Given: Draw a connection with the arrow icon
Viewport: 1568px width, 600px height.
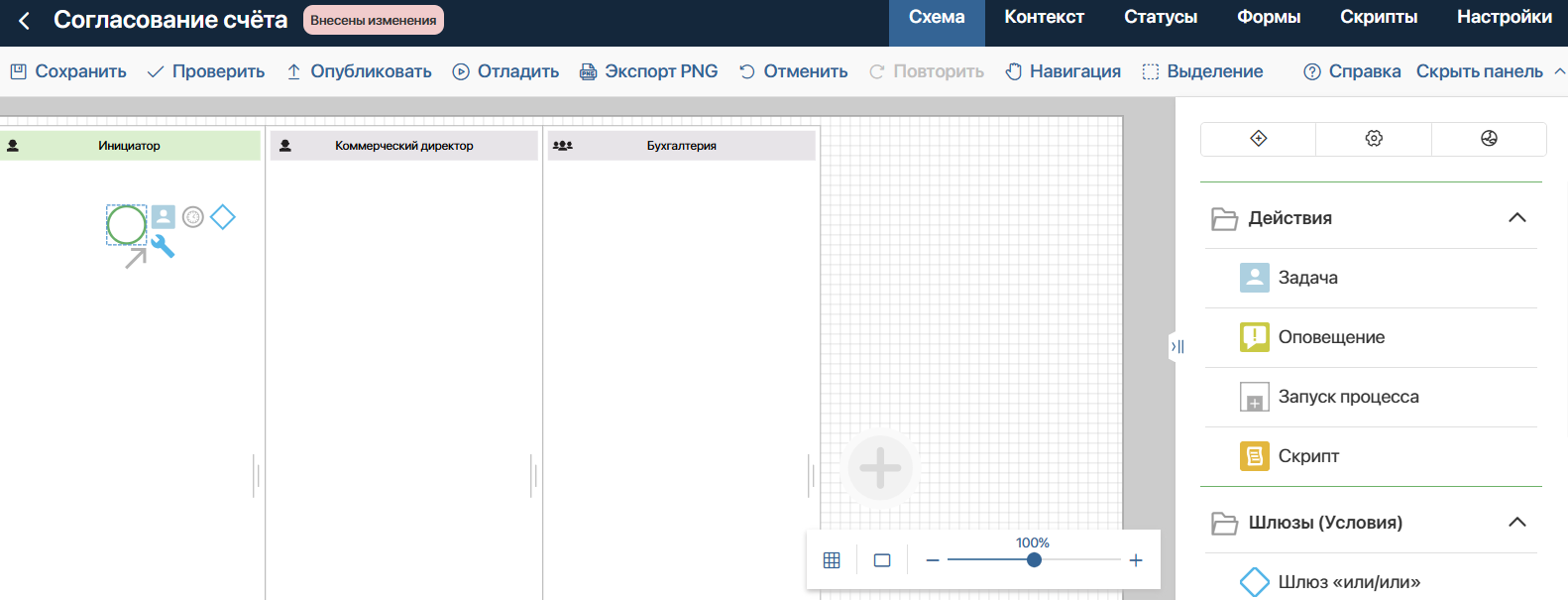Looking at the screenshot, I should click(136, 258).
